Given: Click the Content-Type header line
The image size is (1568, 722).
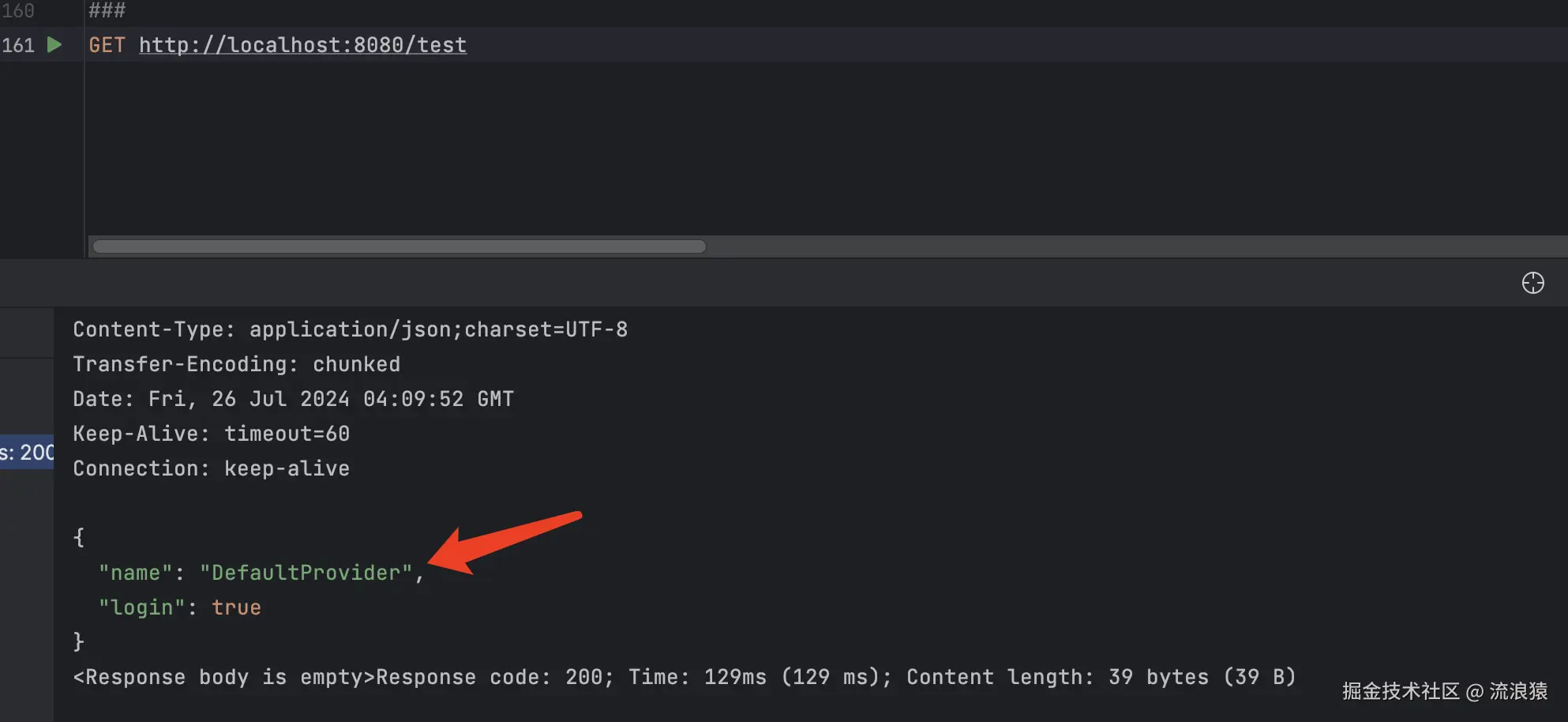Looking at the screenshot, I should (351, 329).
